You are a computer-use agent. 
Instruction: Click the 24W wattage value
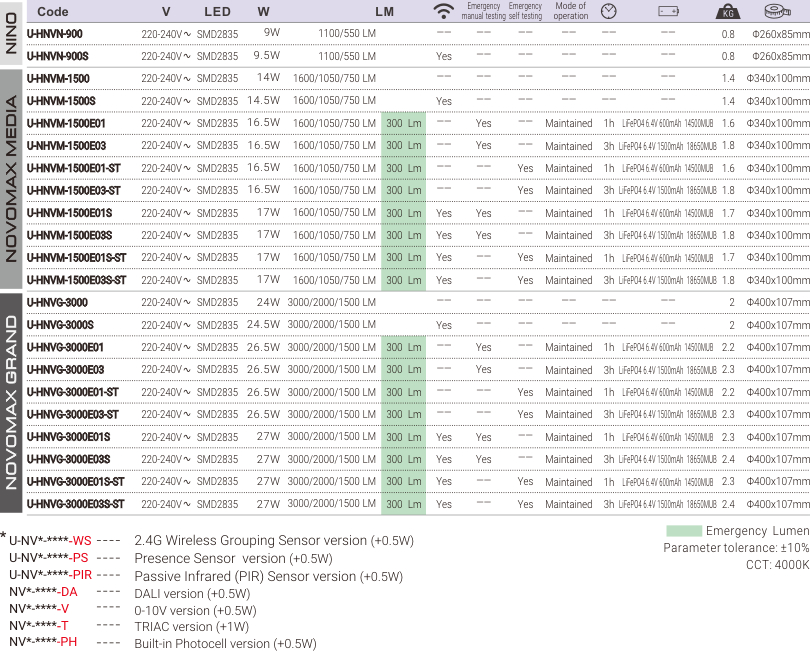coord(269,302)
